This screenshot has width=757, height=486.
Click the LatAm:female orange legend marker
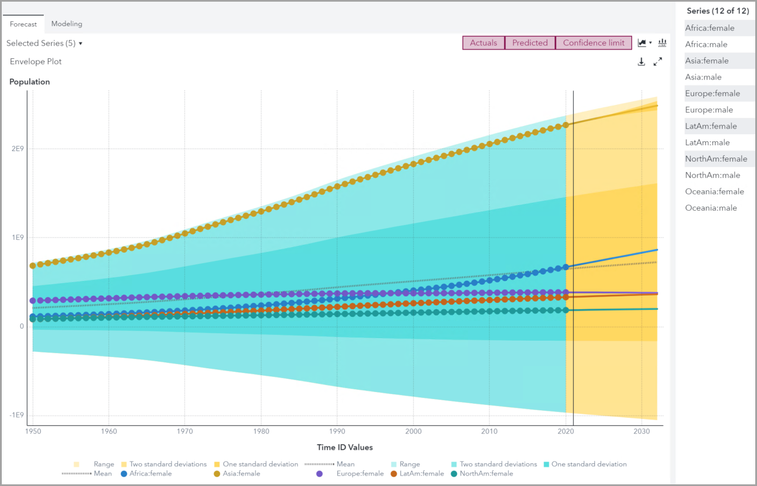click(x=393, y=474)
